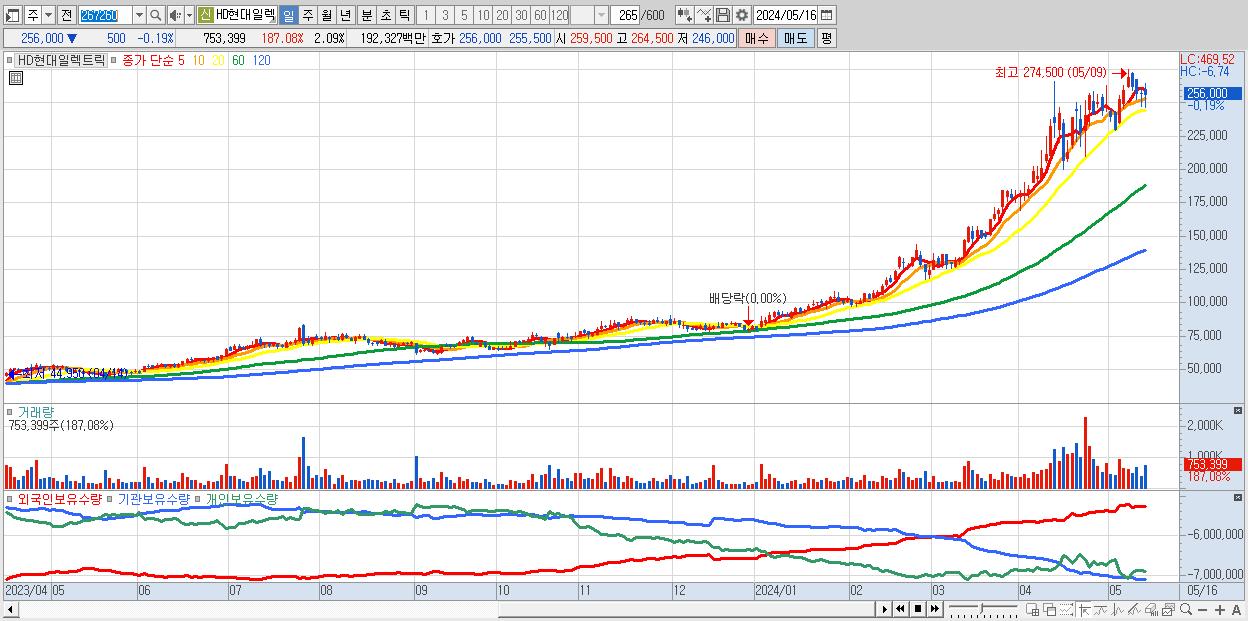1248x621 pixels.
Task: Click the HD현대일렉 stock name button
Action: pyautogui.click(x=246, y=15)
